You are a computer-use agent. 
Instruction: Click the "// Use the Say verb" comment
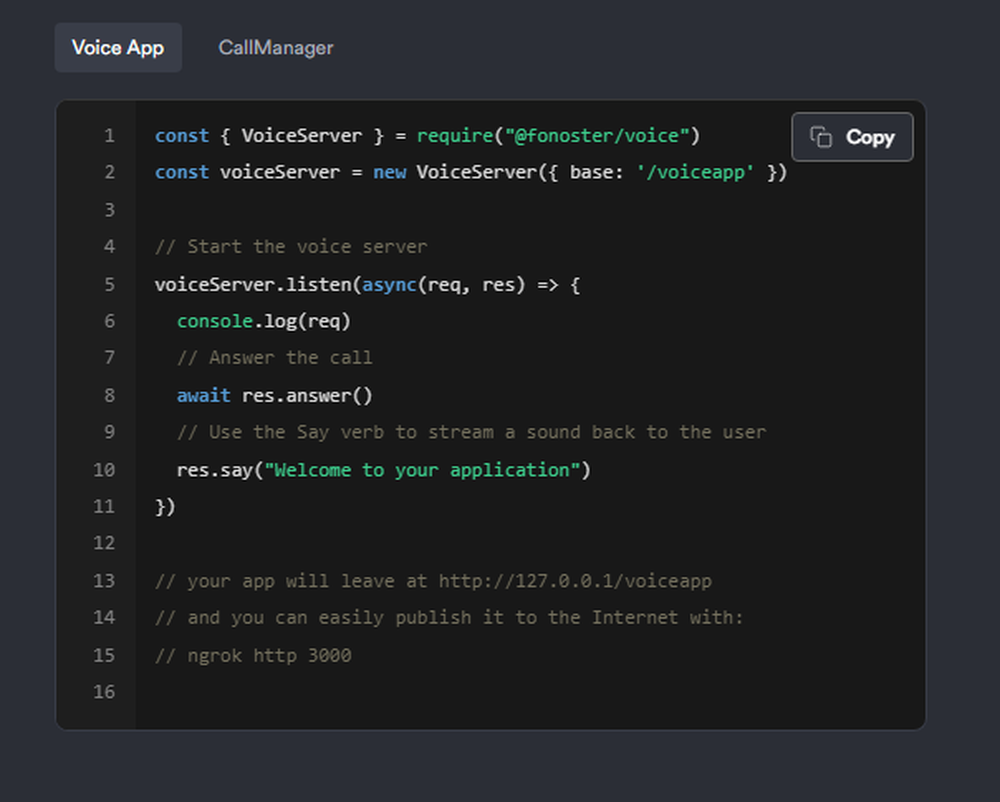click(471, 432)
